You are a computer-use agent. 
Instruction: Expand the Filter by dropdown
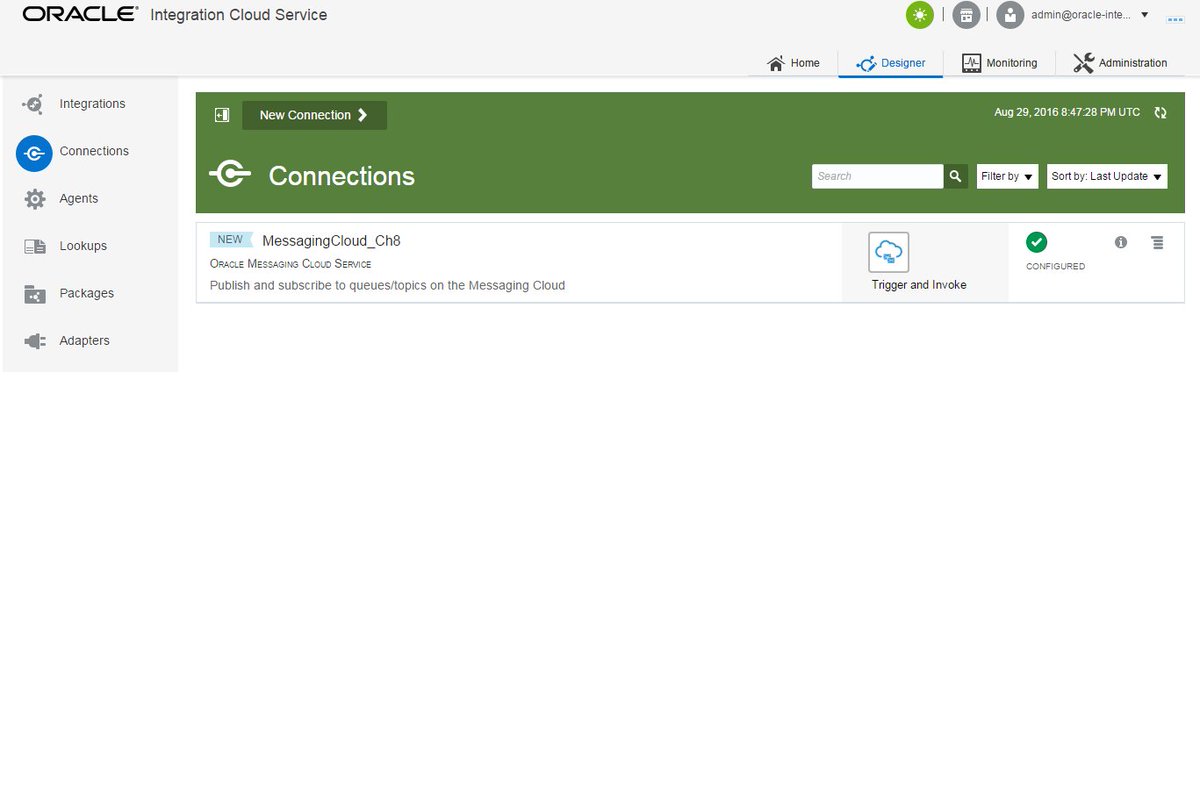1007,176
